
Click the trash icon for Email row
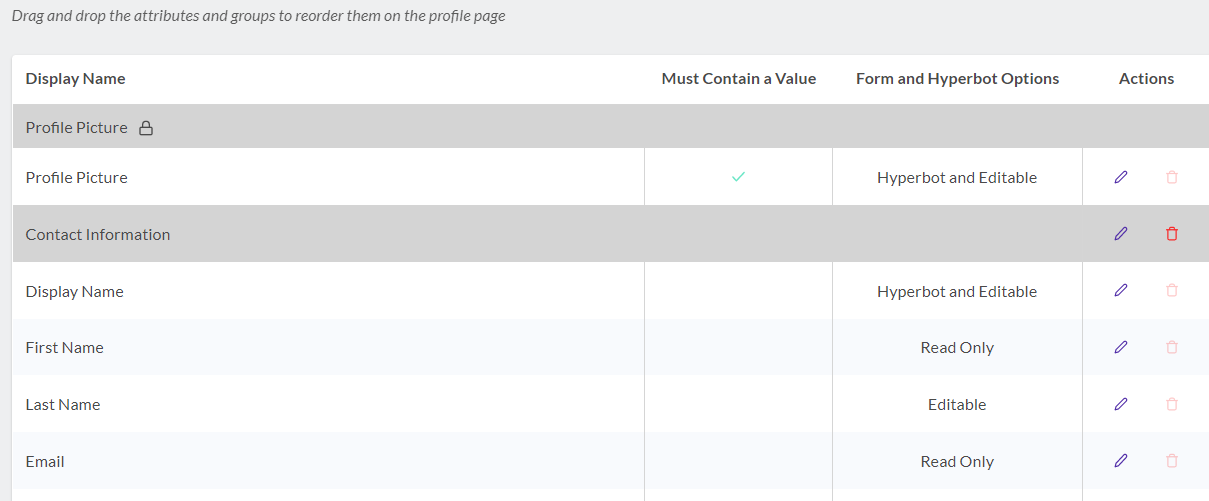pyautogui.click(x=1172, y=461)
